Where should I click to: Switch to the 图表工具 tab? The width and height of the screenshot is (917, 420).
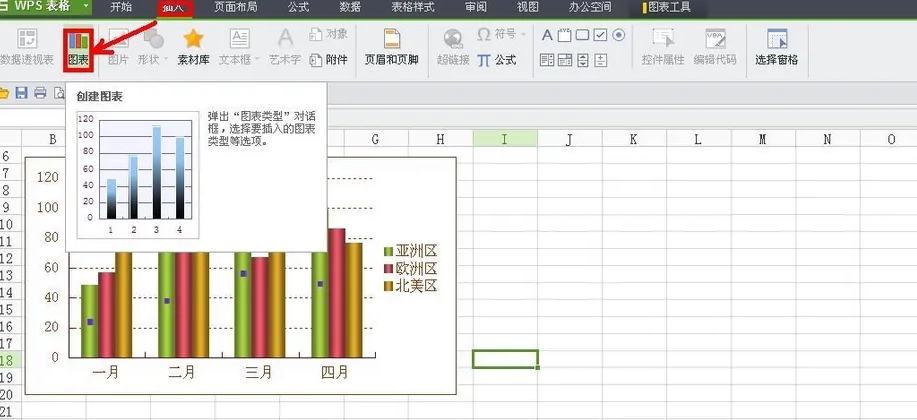[666, 7]
